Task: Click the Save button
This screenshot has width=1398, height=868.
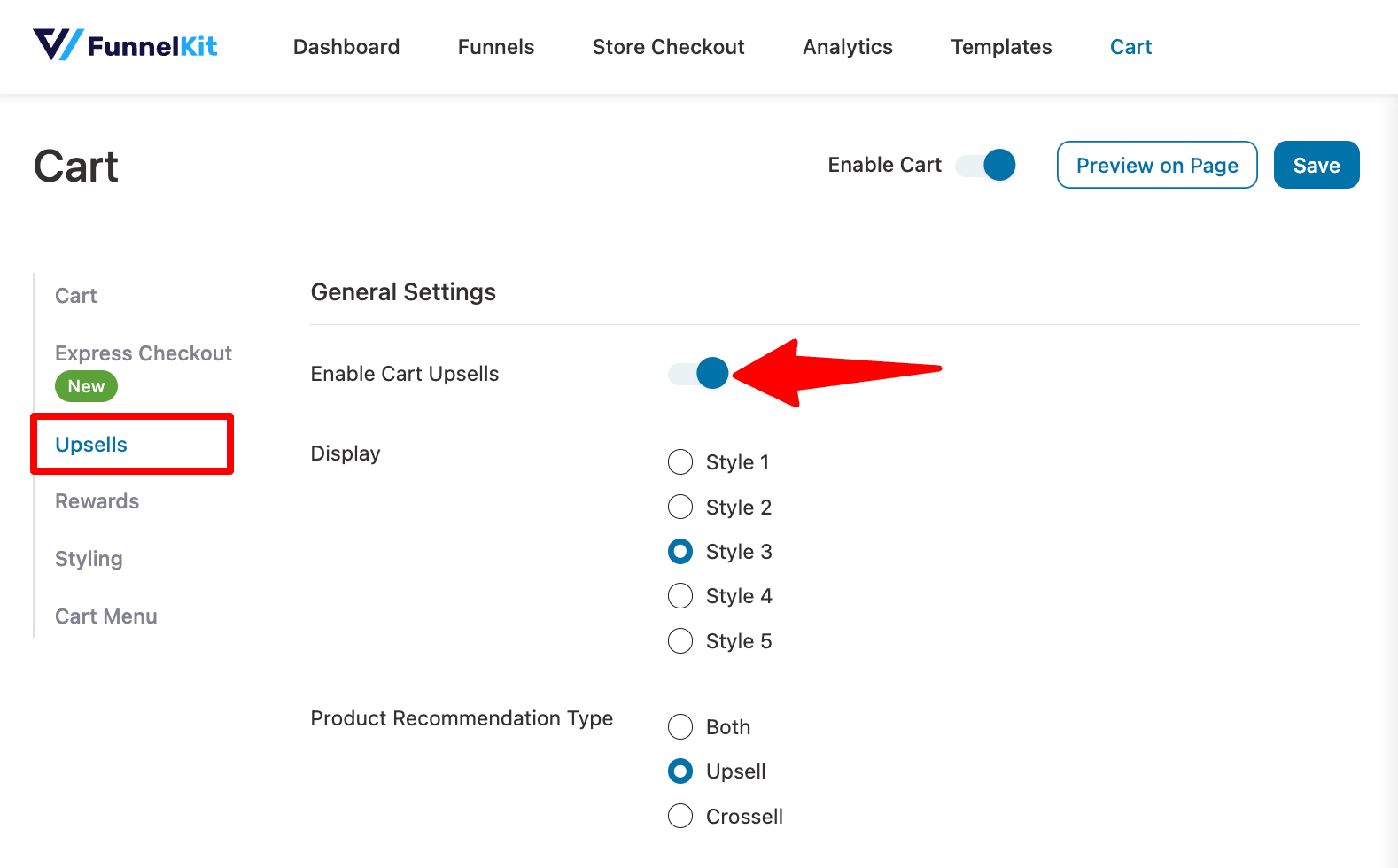Action: [x=1316, y=165]
